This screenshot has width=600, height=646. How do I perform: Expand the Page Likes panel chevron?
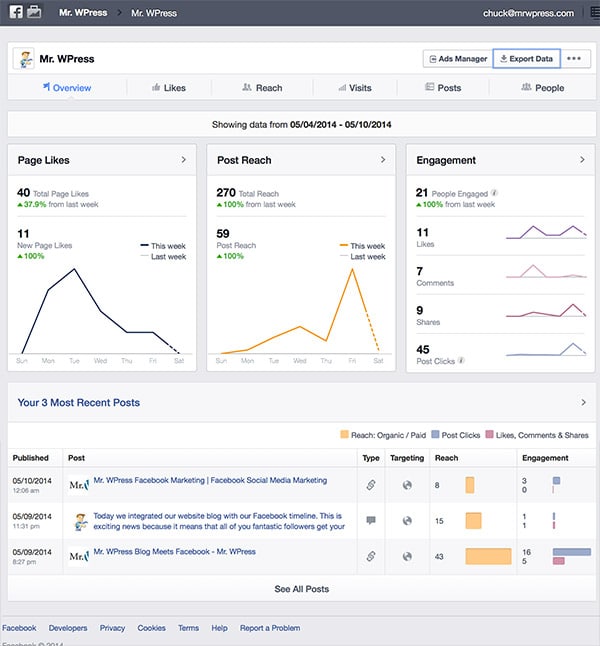tap(184, 159)
